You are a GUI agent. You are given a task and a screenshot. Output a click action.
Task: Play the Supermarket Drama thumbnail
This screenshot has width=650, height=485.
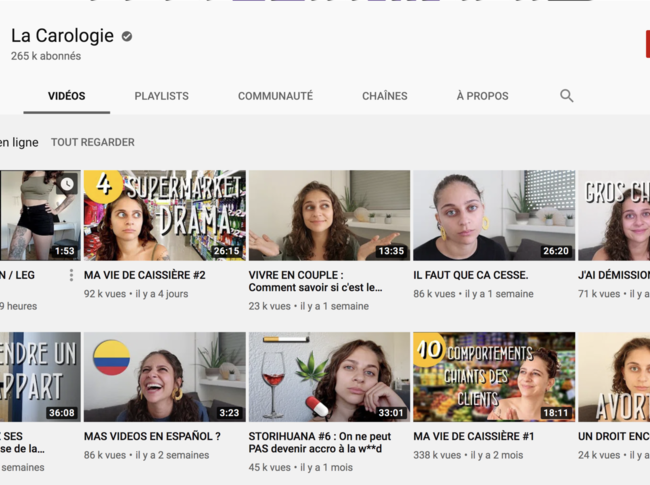[x=165, y=215]
